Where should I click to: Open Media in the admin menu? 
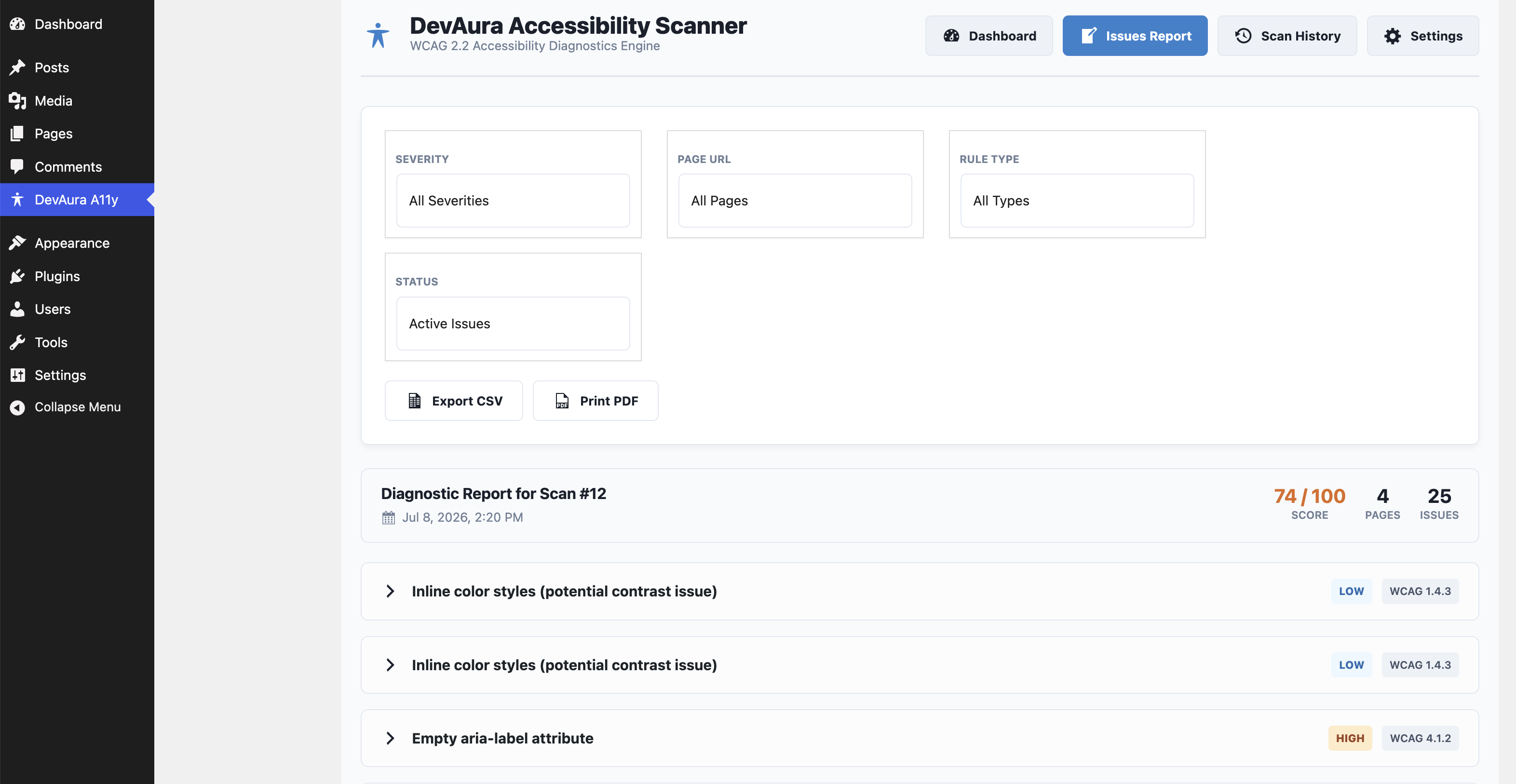point(77,101)
